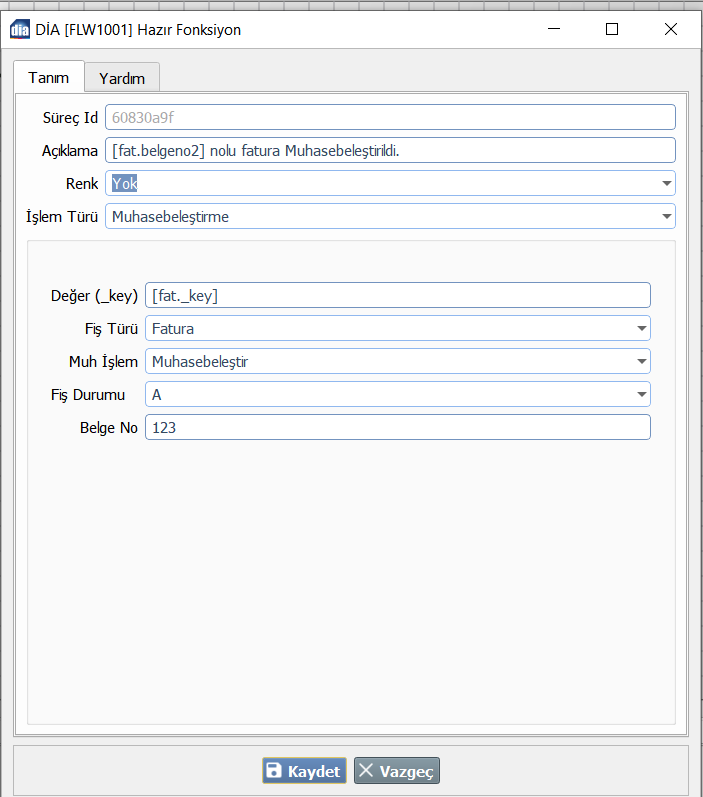Close the Hazır Fonksiyon dialog

tap(670, 29)
